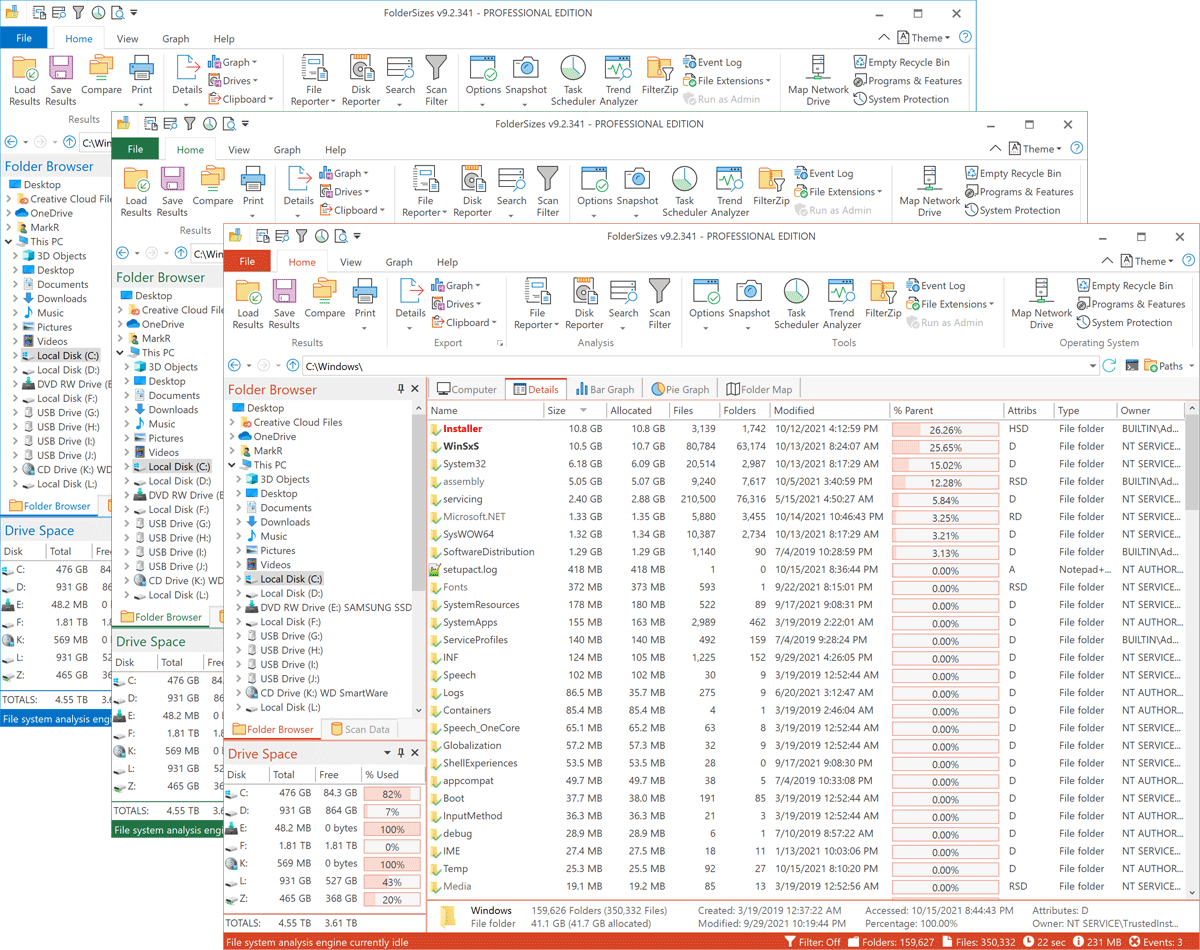Screen dimensions: 1200x950
Task: Open Theme dropdown in front window
Action: (1147, 260)
